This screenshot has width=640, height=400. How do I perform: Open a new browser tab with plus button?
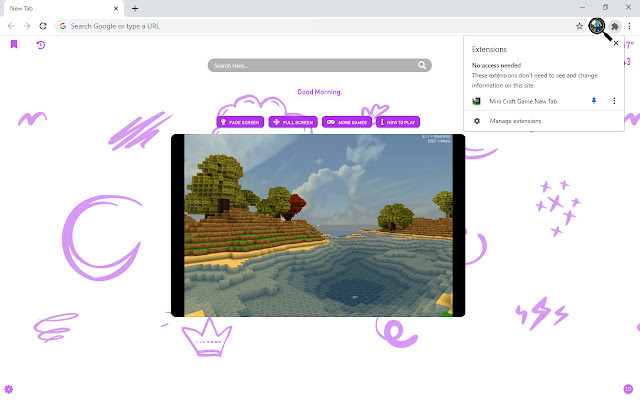135,8
